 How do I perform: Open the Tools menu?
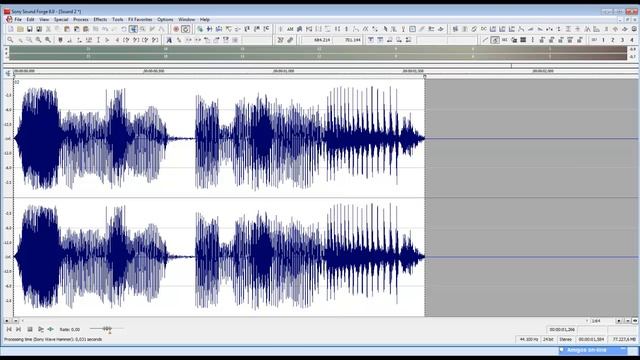pyautogui.click(x=118, y=20)
